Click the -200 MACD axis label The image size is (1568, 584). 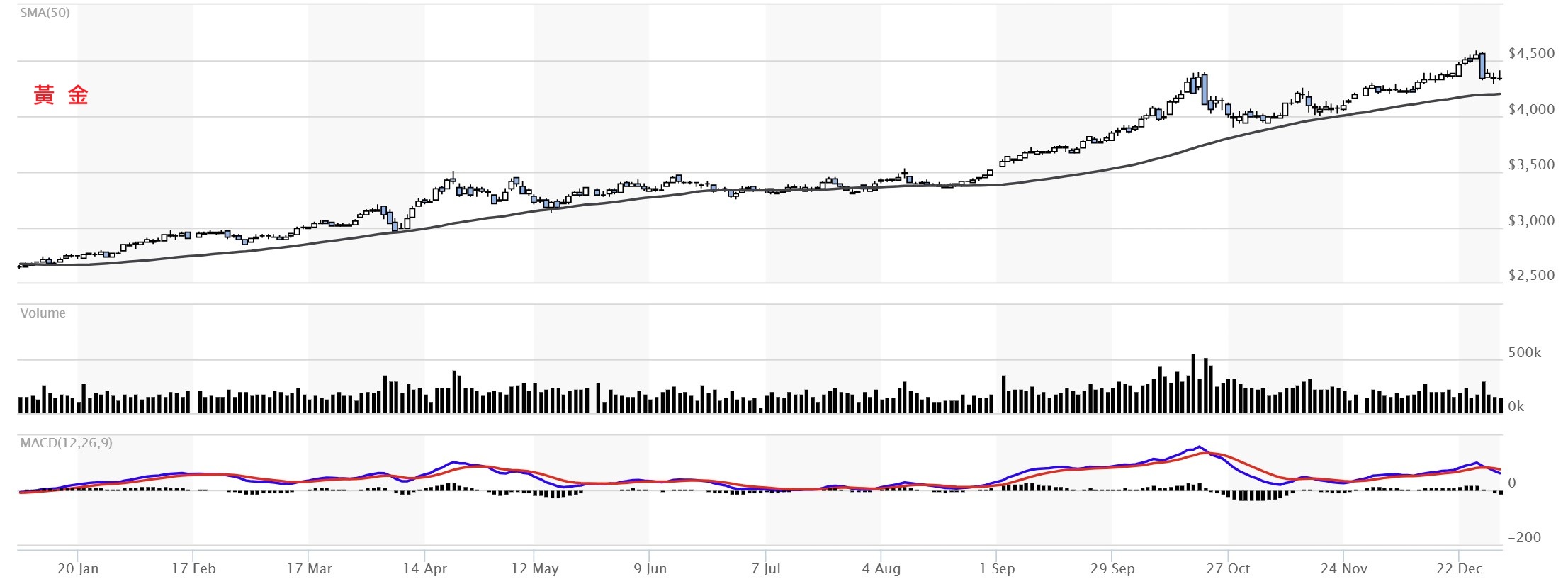pyautogui.click(x=1524, y=537)
